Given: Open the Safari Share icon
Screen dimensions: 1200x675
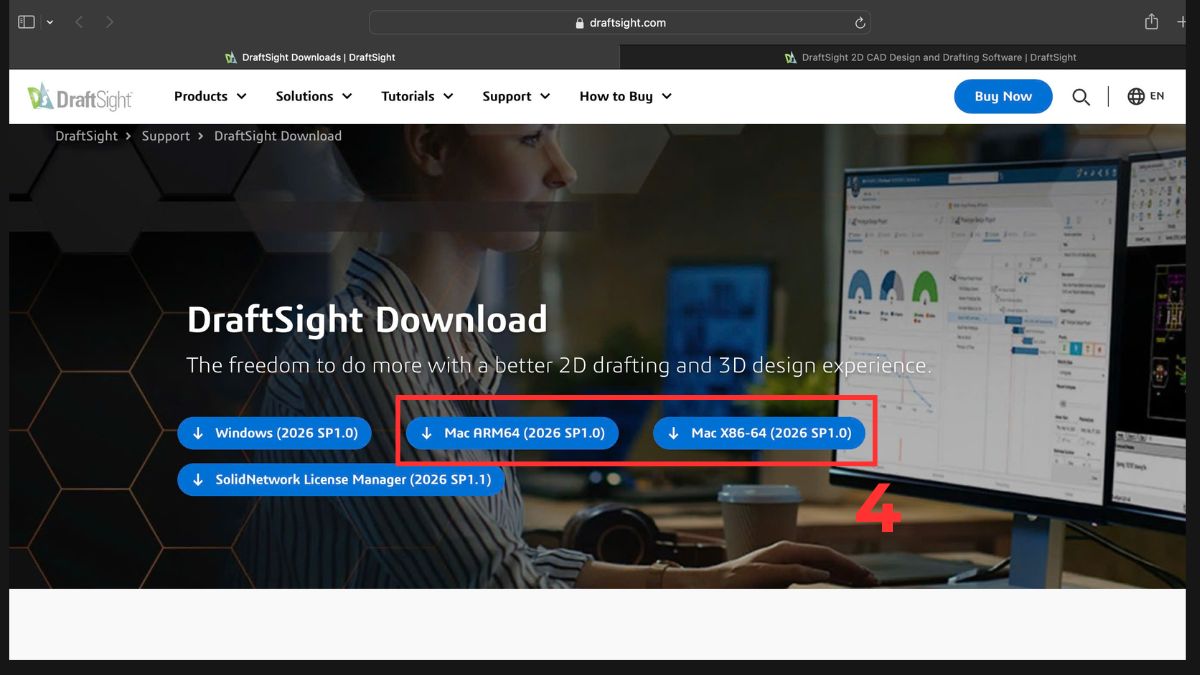Looking at the screenshot, I should 1151,21.
